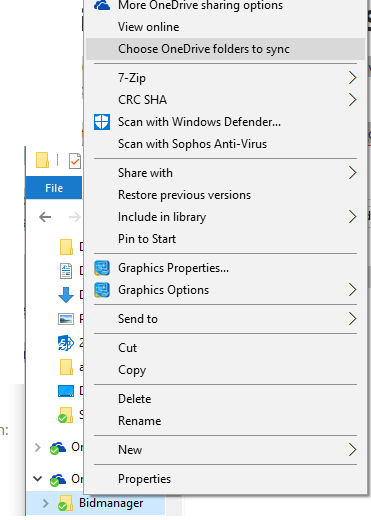The height and width of the screenshot is (520, 371).
Task: Click the synced folder with green check
Action: click(x=65, y=415)
